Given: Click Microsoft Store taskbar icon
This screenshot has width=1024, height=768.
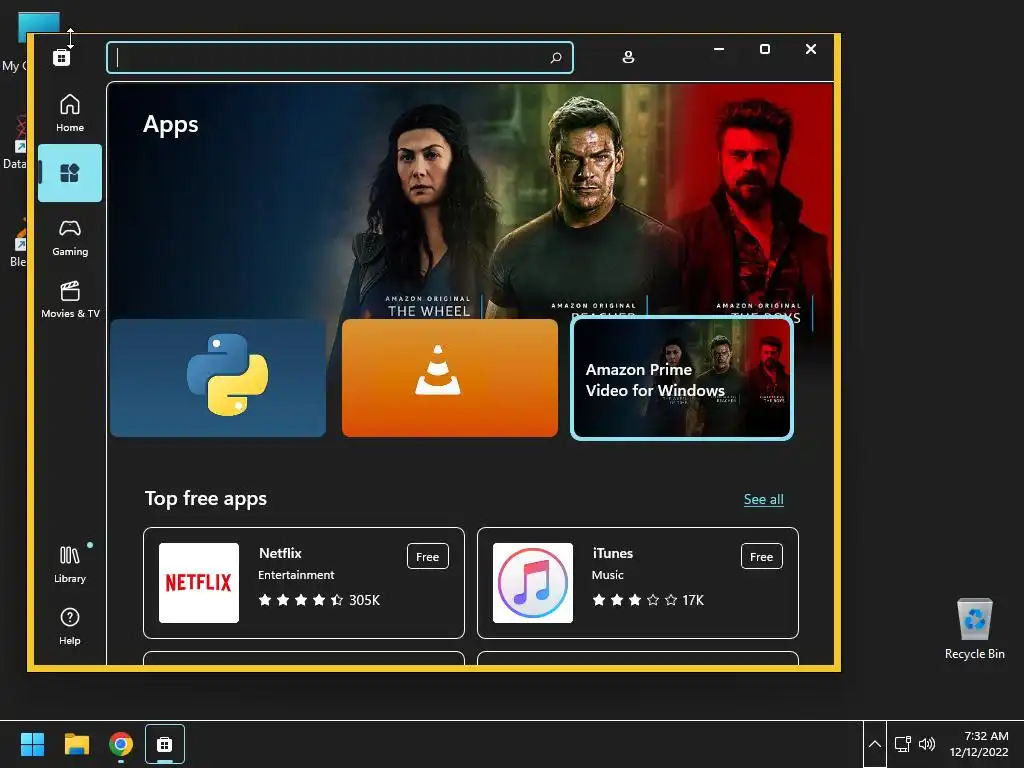Looking at the screenshot, I should click(165, 744).
